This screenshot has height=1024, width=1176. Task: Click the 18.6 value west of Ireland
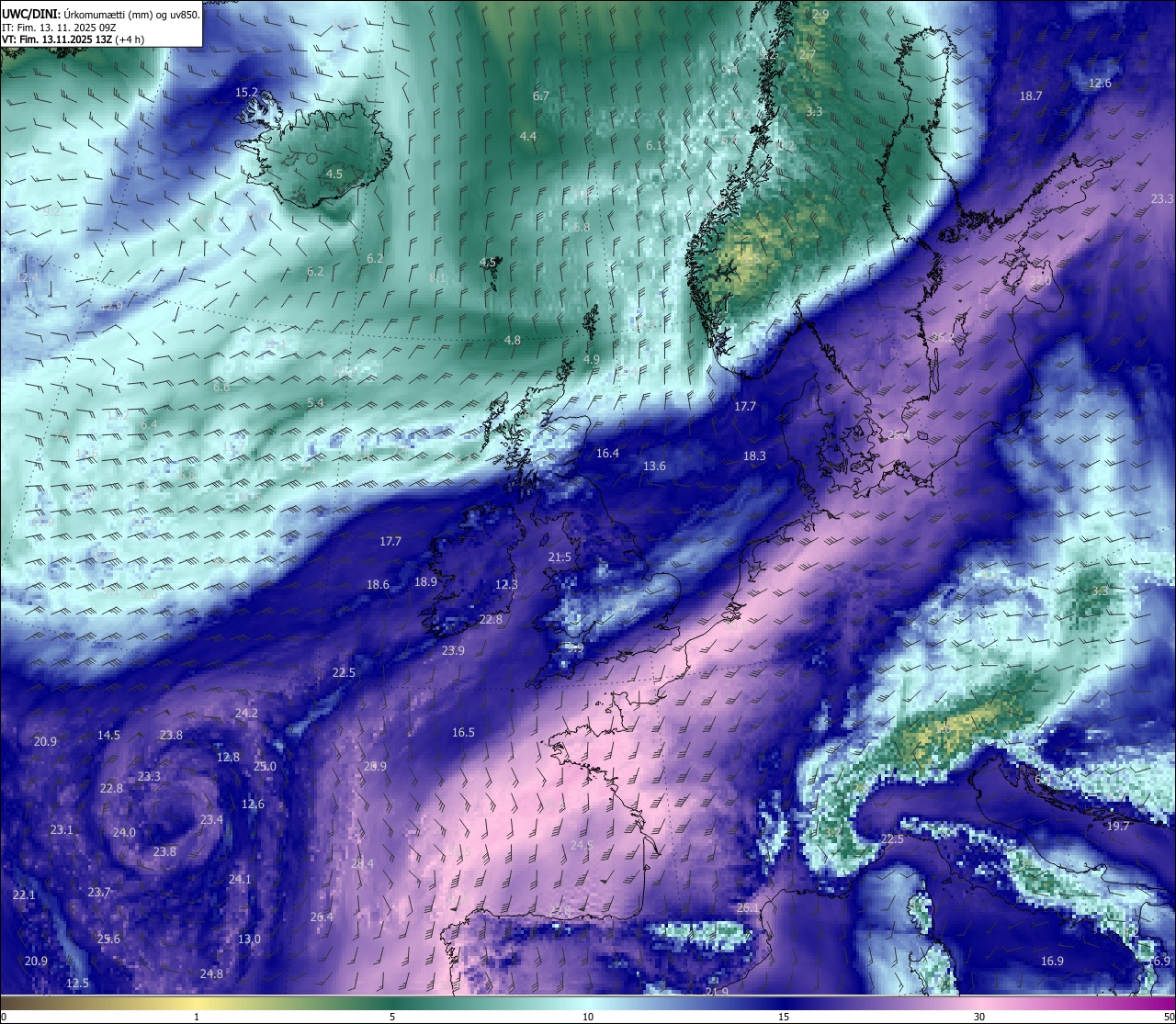[378, 585]
